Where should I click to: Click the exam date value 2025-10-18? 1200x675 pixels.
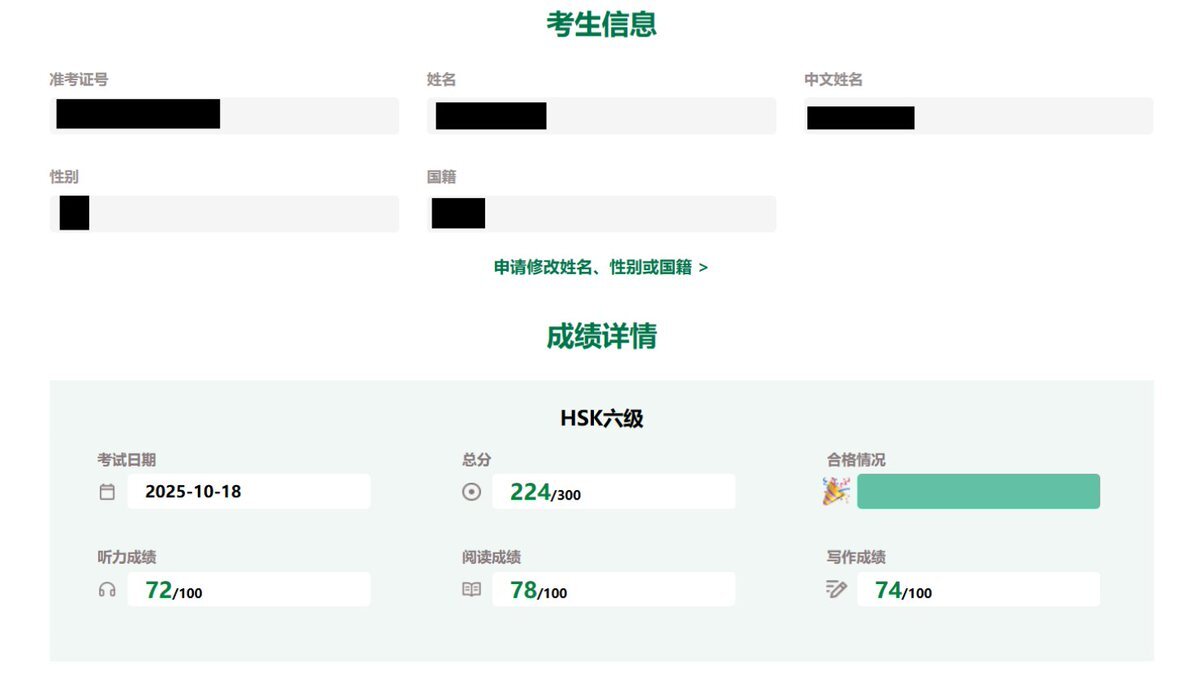coord(193,492)
